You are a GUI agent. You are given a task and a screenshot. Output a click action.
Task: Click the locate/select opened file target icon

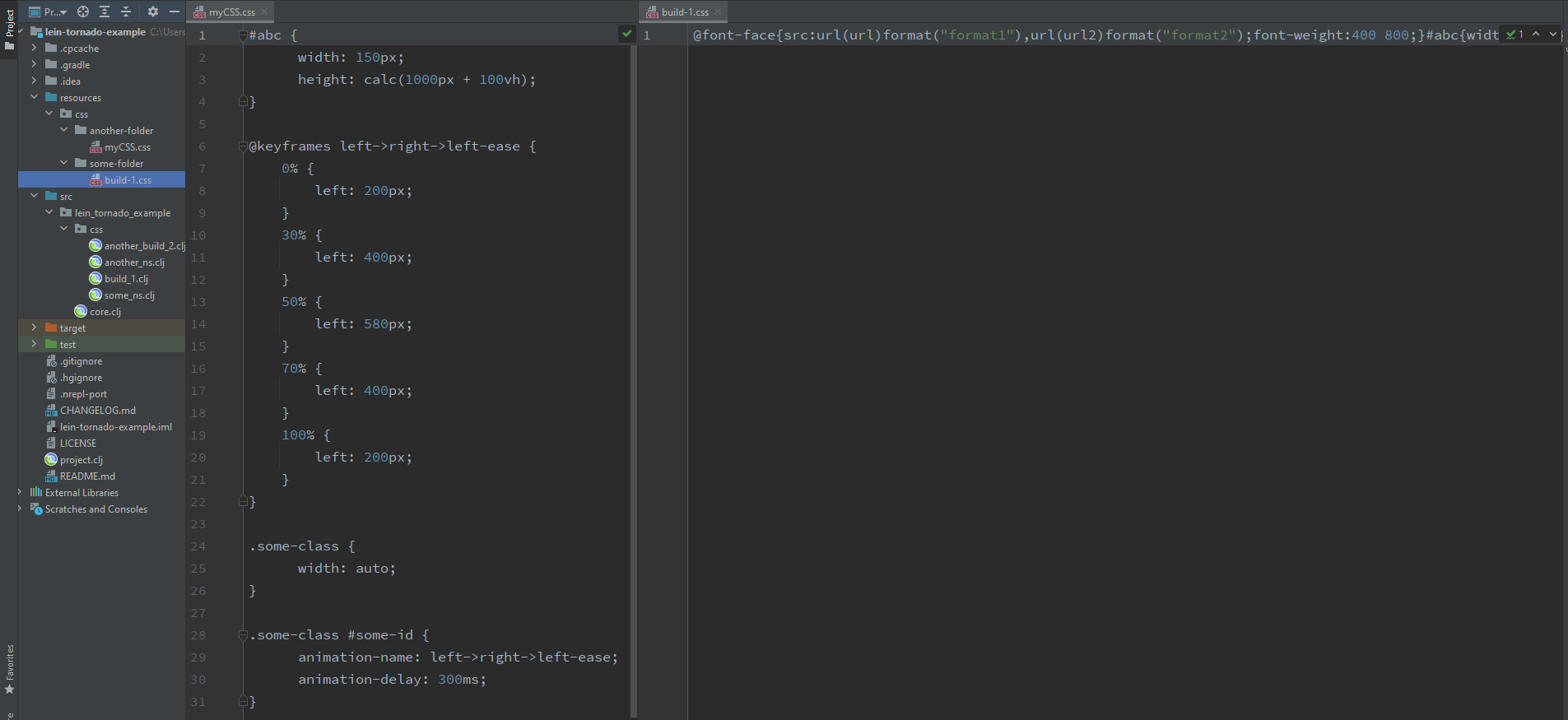pos(83,12)
